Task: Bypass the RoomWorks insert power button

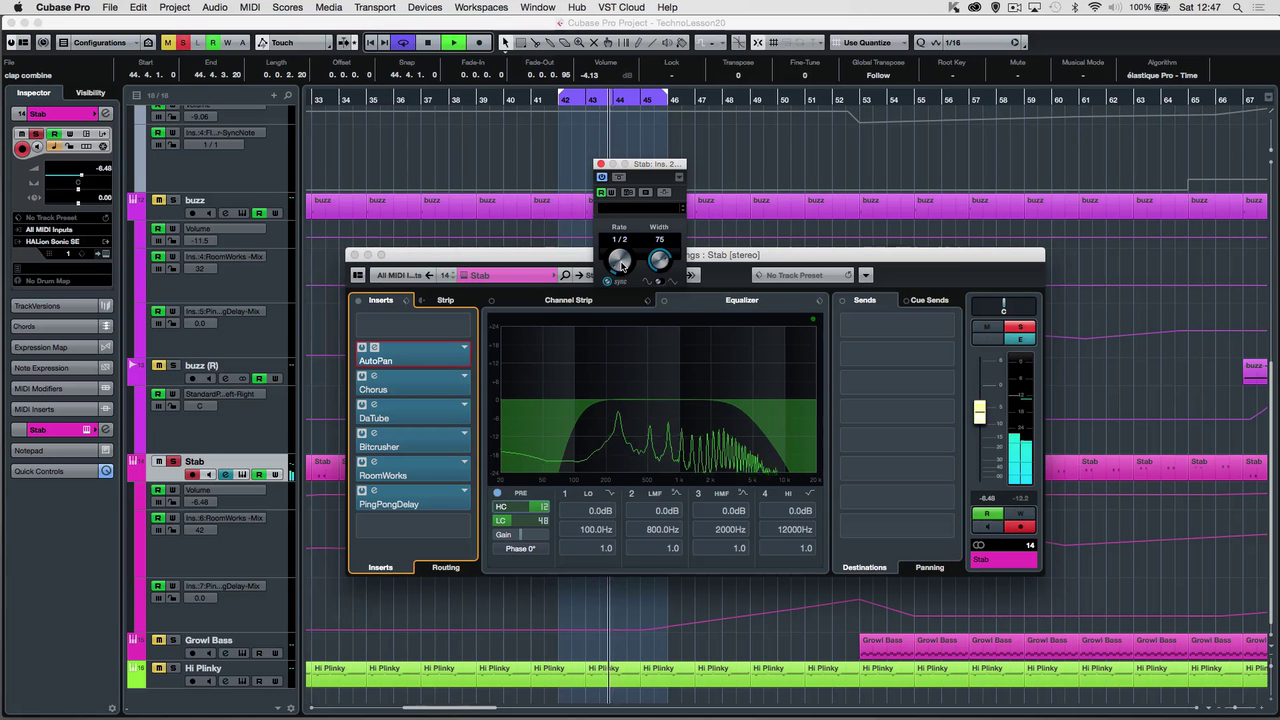Action: point(362,462)
